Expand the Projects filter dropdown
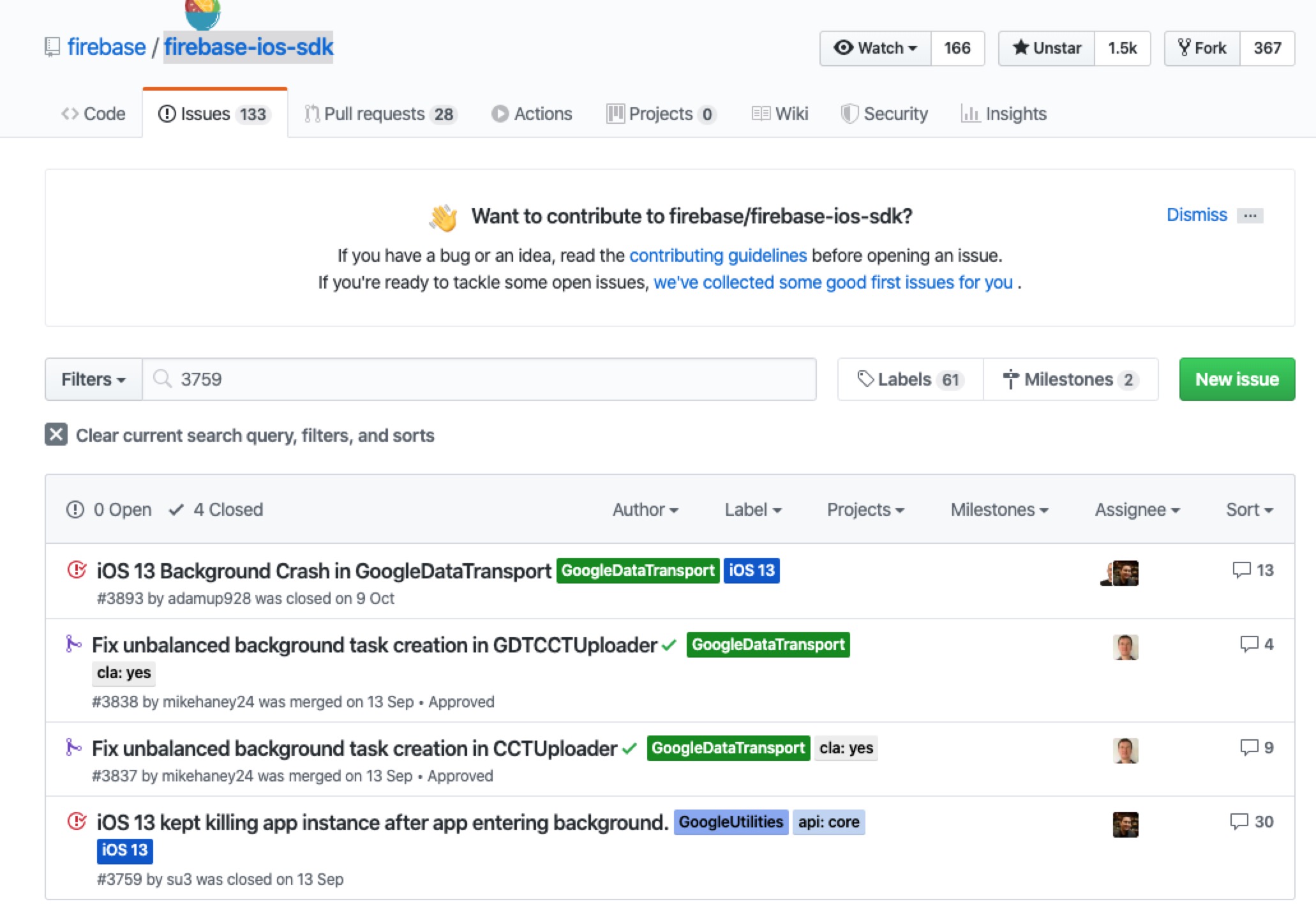The height and width of the screenshot is (904, 1316). [x=865, y=509]
